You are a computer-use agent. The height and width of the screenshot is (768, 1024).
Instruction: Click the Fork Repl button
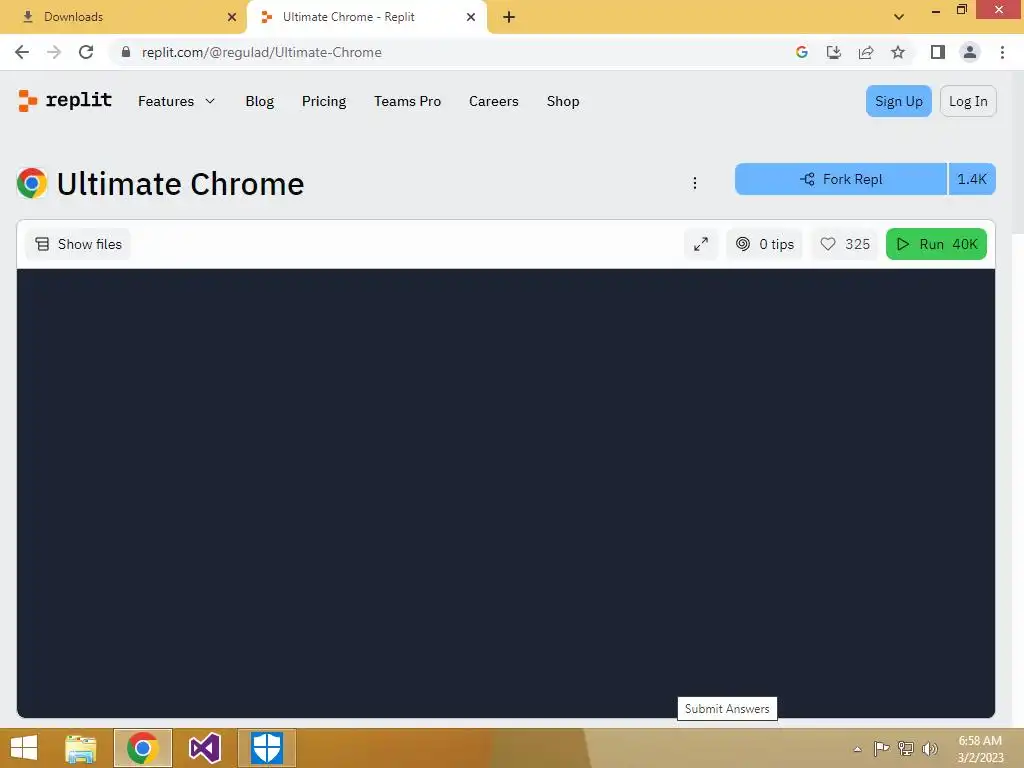point(840,179)
